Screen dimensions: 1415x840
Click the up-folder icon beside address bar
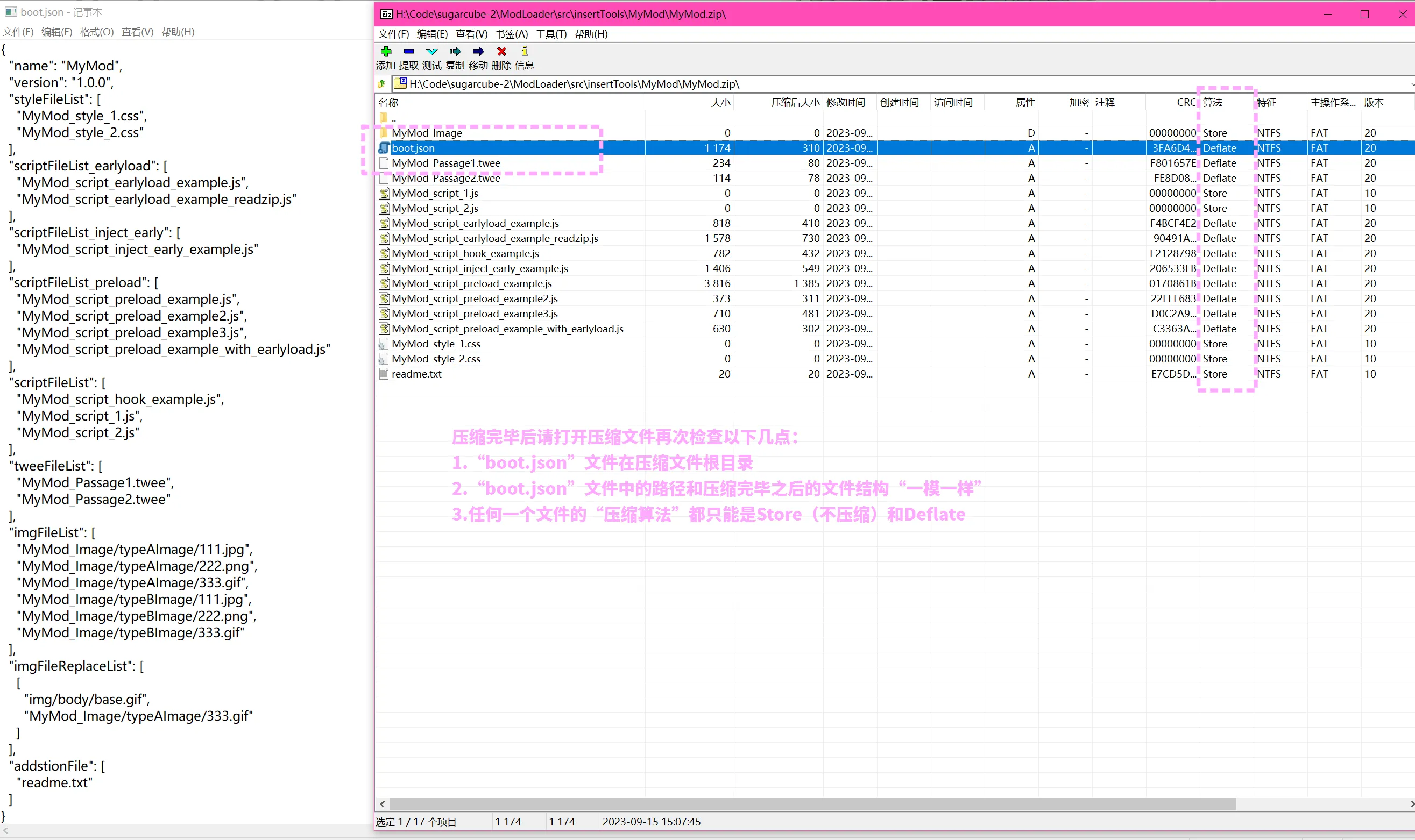click(x=382, y=84)
